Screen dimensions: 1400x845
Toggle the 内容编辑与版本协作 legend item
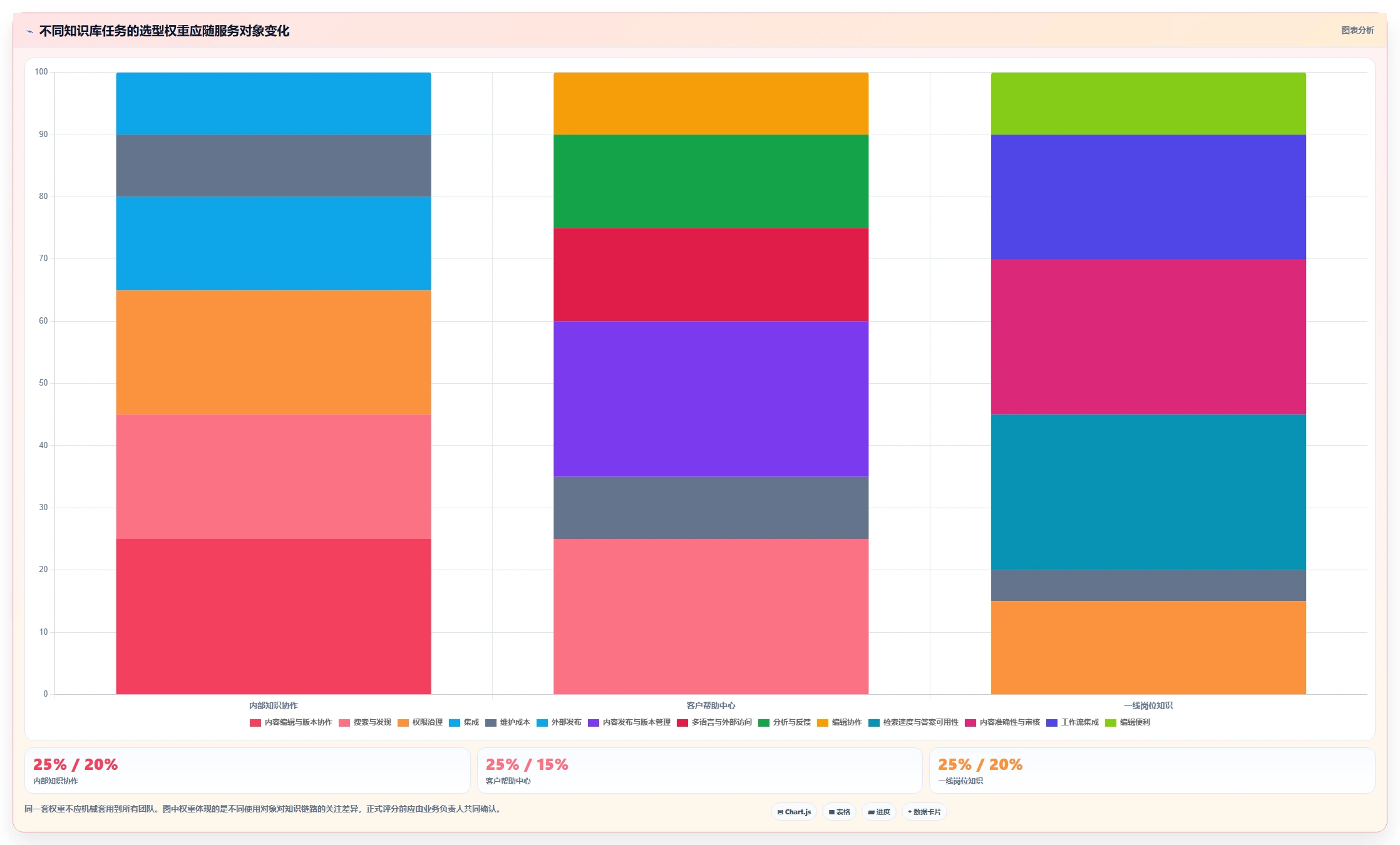[291, 722]
